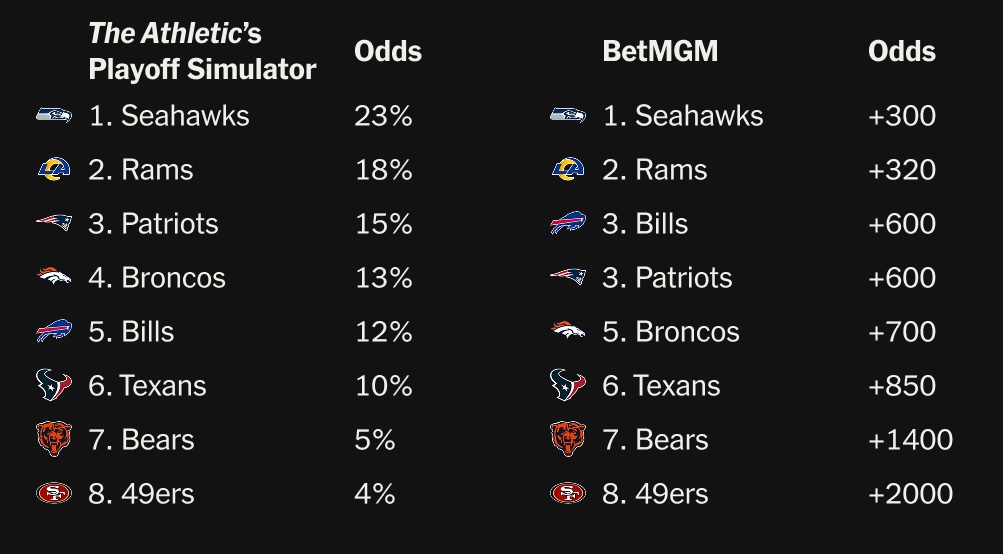Click Seahawks logo in BetMGM list
Image resolution: width=1003 pixels, height=554 pixels.
[x=568, y=115]
